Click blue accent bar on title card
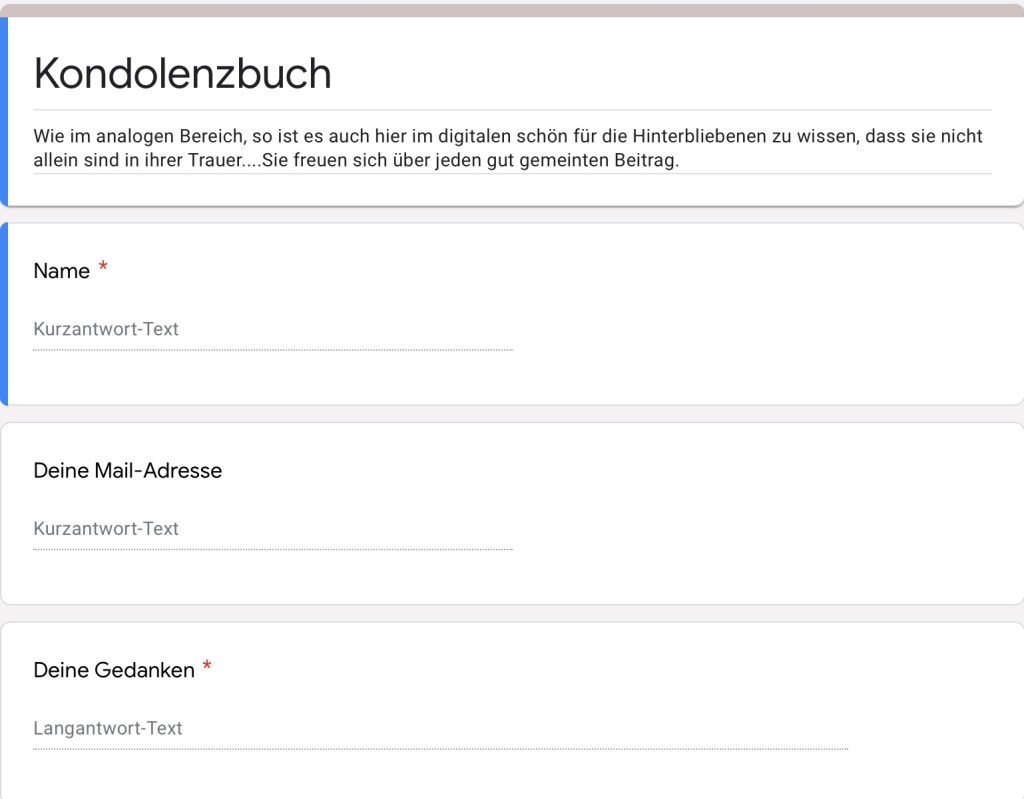This screenshot has height=799, width=1024. coord(4,110)
